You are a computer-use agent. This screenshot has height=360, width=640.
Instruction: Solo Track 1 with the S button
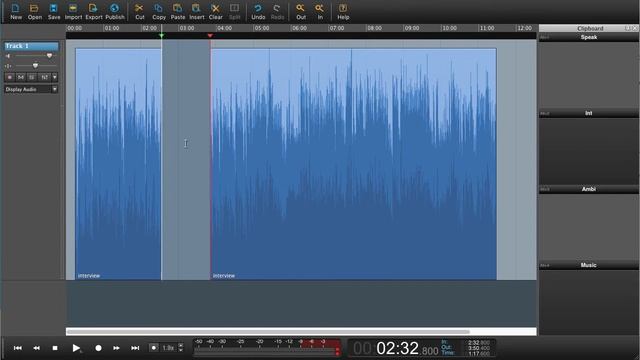pyautogui.click(x=31, y=77)
